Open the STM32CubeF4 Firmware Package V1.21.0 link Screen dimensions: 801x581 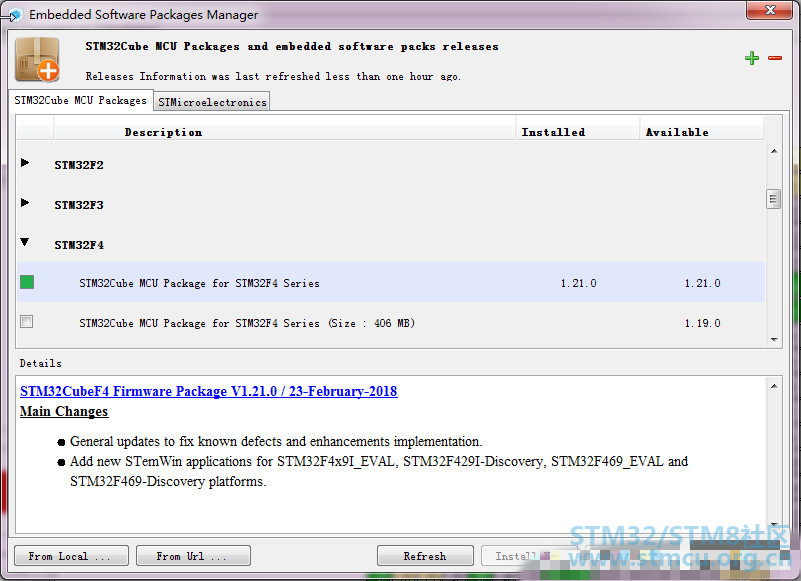pos(208,391)
